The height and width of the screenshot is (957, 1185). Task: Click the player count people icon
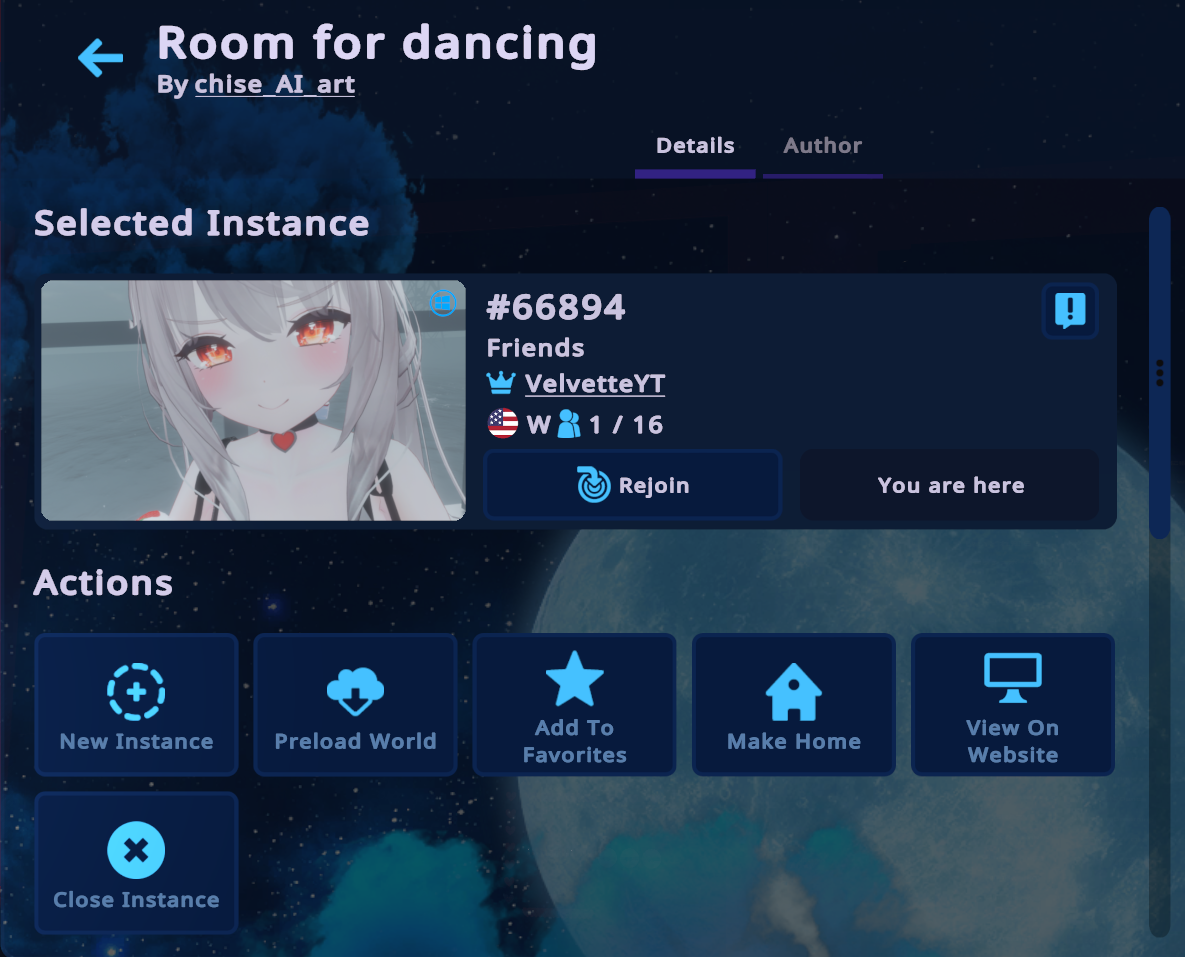click(x=569, y=424)
